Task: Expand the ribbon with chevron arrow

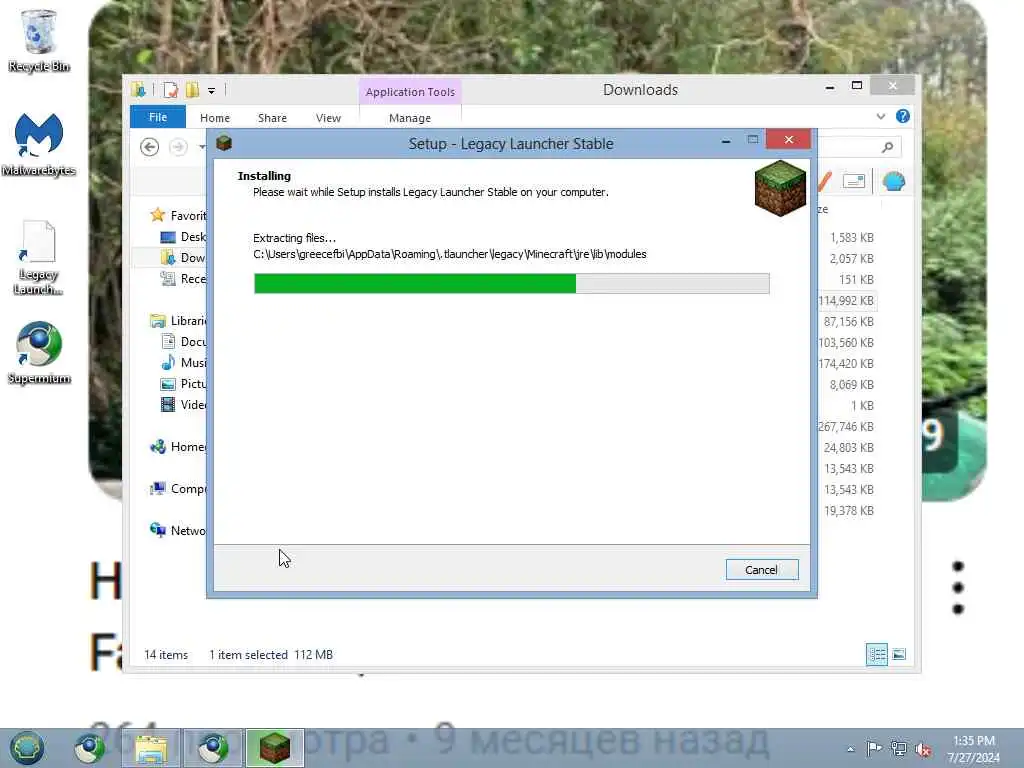Action: (x=881, y=116)
